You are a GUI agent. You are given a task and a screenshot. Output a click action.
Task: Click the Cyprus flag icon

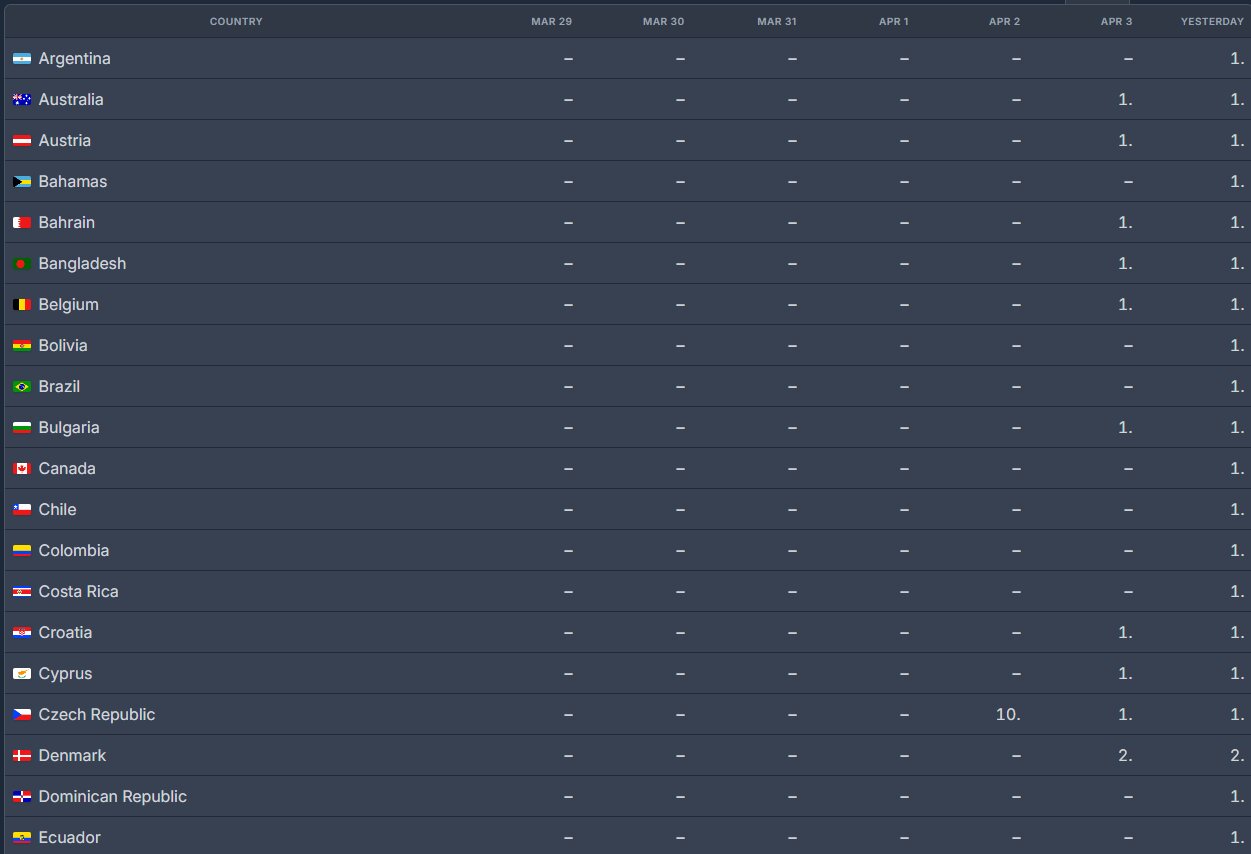(22, 674)
